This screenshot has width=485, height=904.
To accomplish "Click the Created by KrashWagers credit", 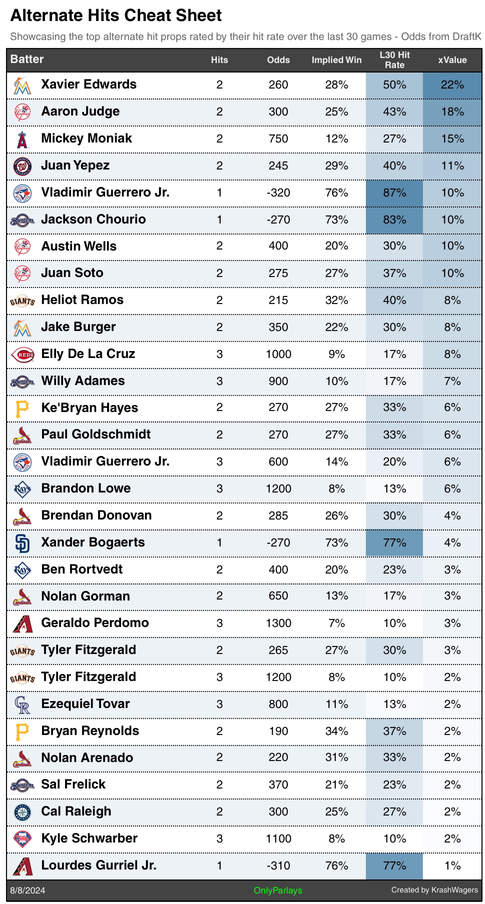I will point(434,890).
